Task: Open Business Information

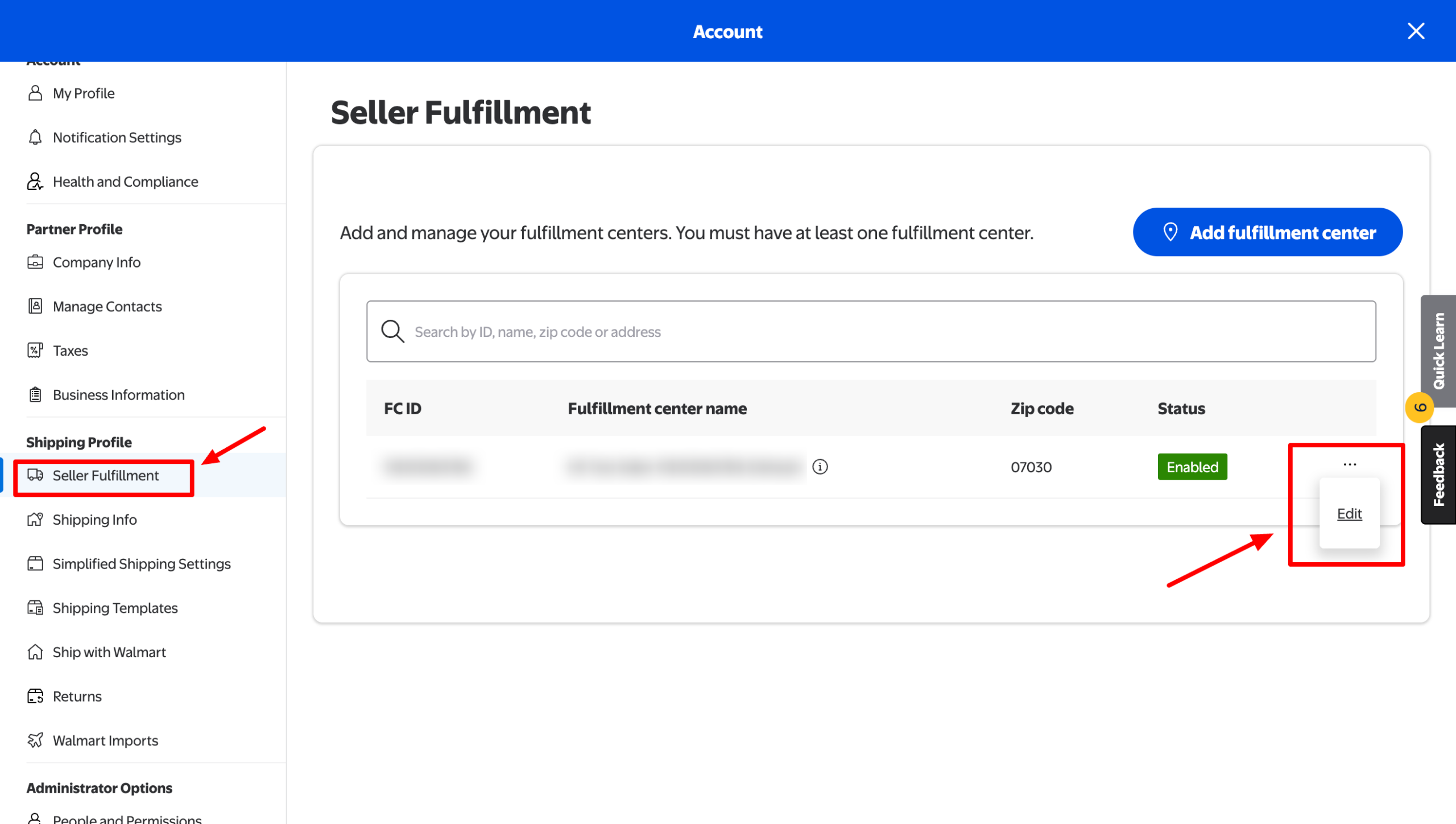Action: [119, 395]
